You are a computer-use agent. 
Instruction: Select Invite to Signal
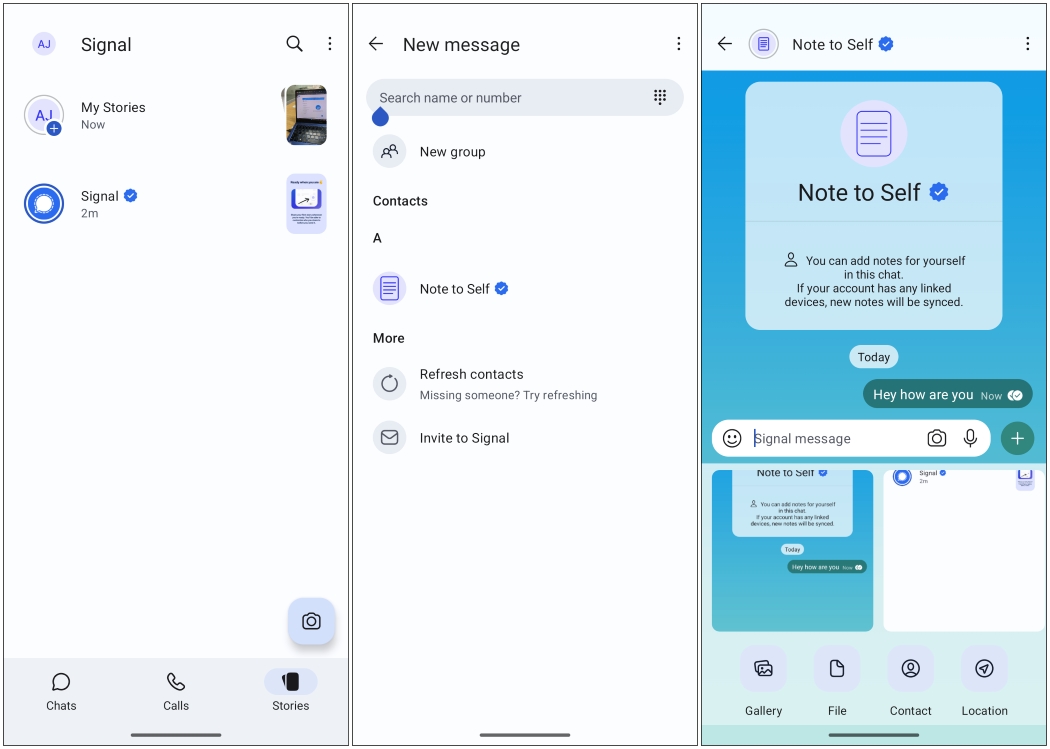pyautogui.click(x=464, y=438)
